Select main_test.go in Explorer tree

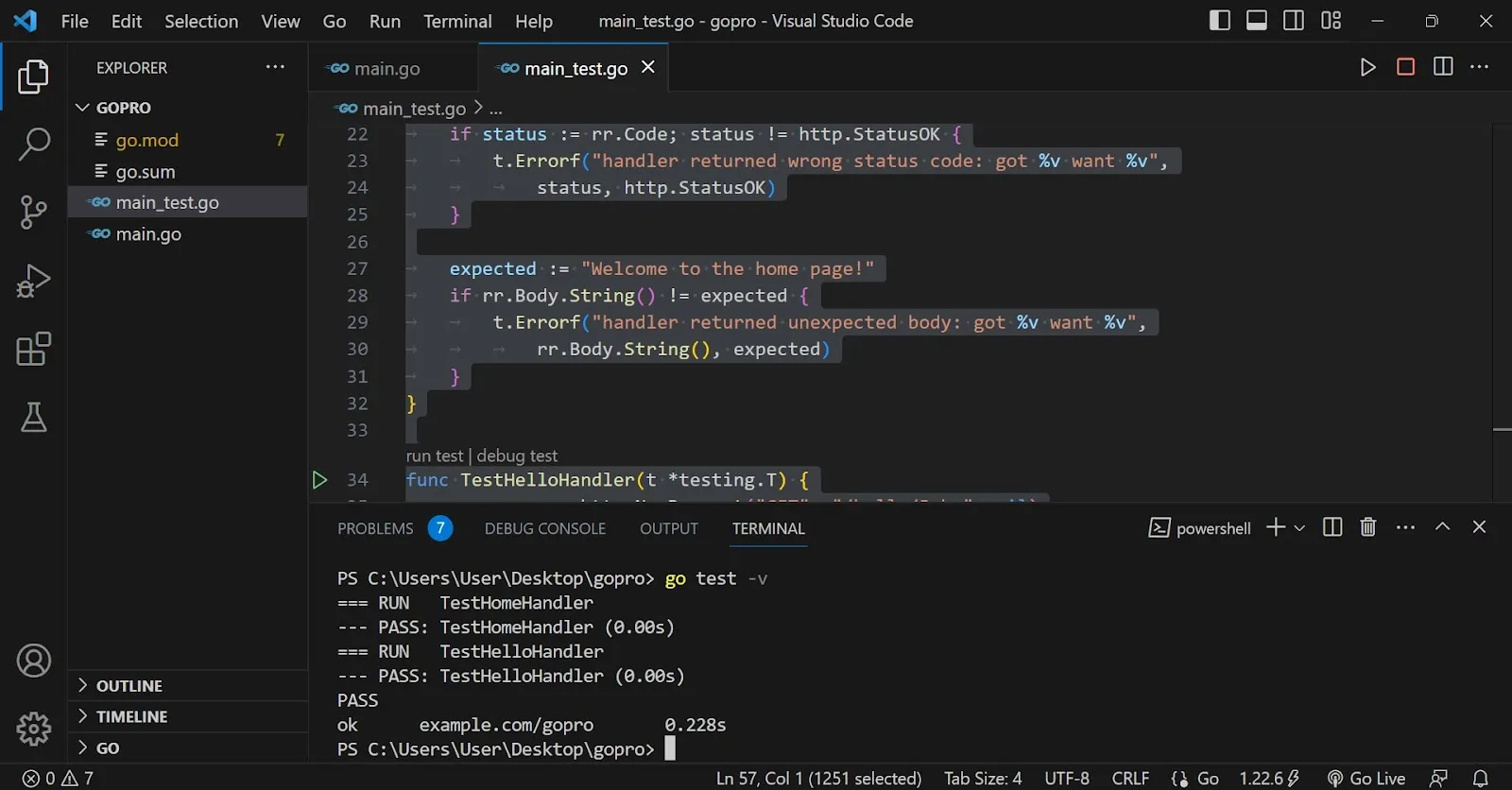[x=188, y=202]
